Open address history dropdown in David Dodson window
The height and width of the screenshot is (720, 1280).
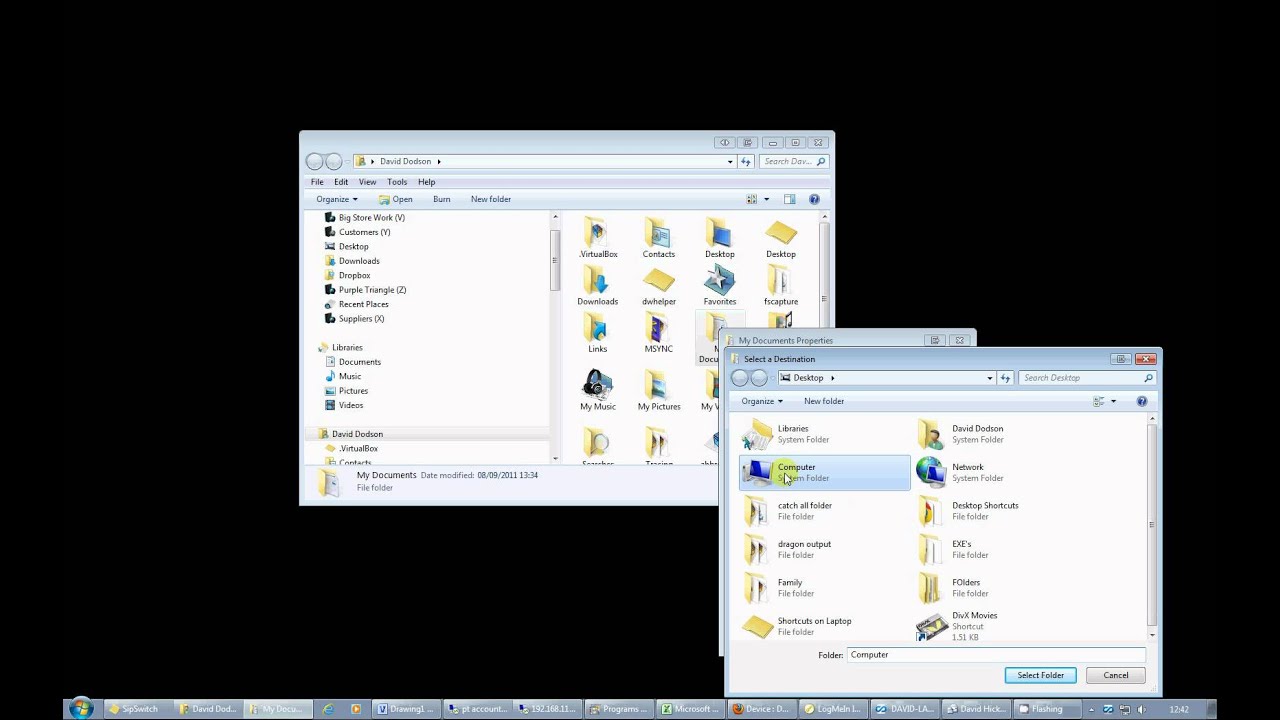tap(730, 161)
